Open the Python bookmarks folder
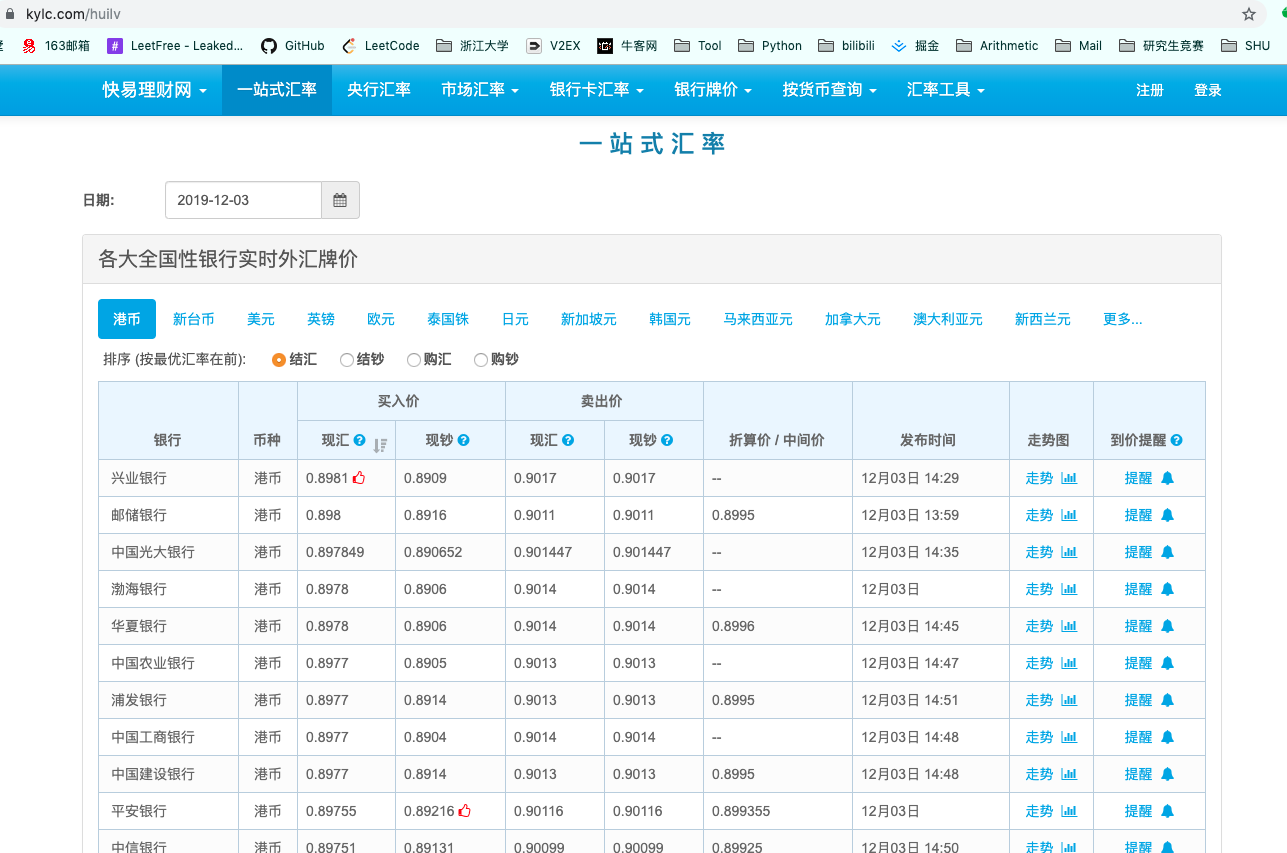Screen dimensions: 1287x853 (770, 45)
